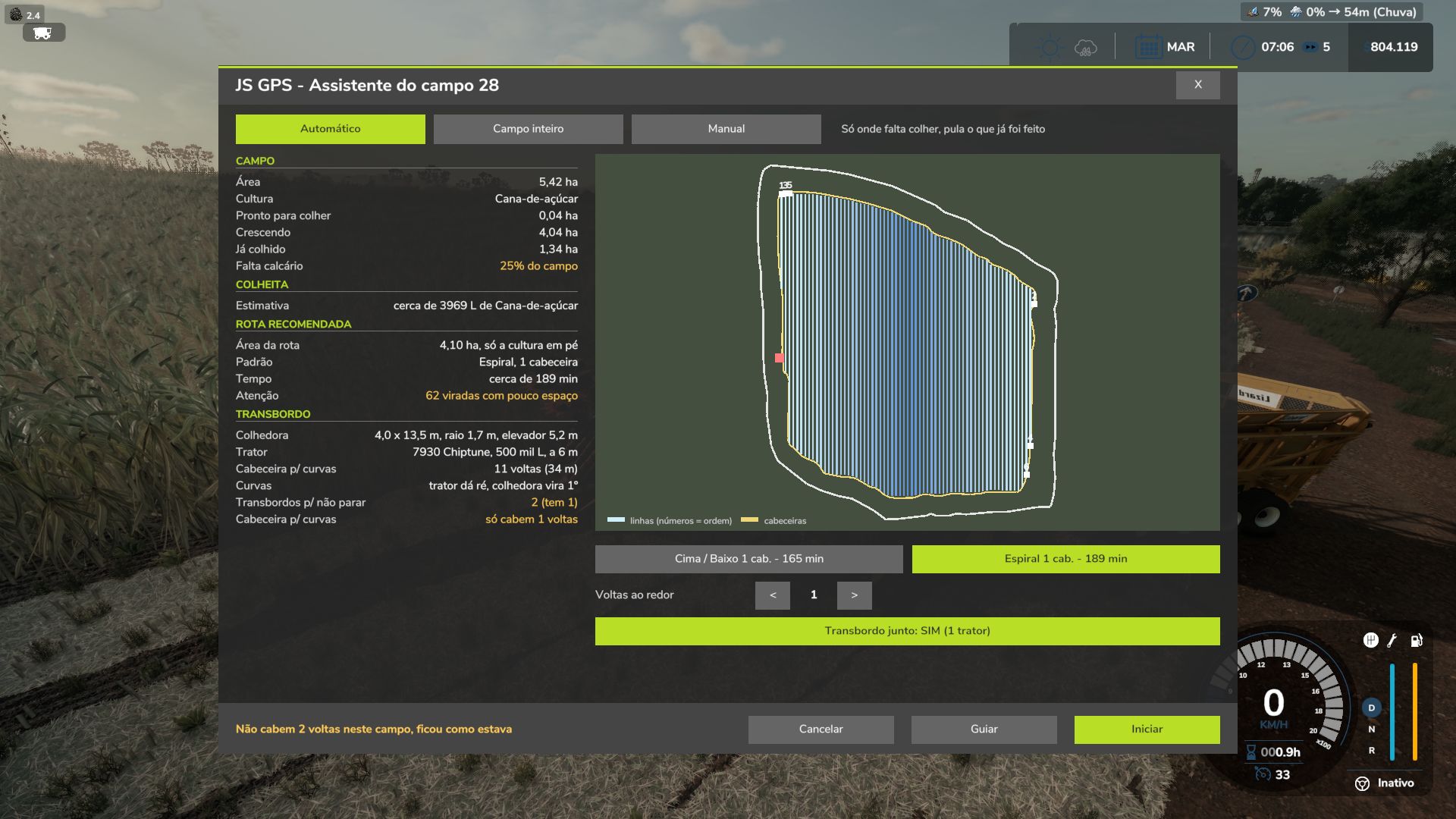Screen dimensions: 1456x819
Task: Open the Manual tab
Action: (x=726, y=129)
